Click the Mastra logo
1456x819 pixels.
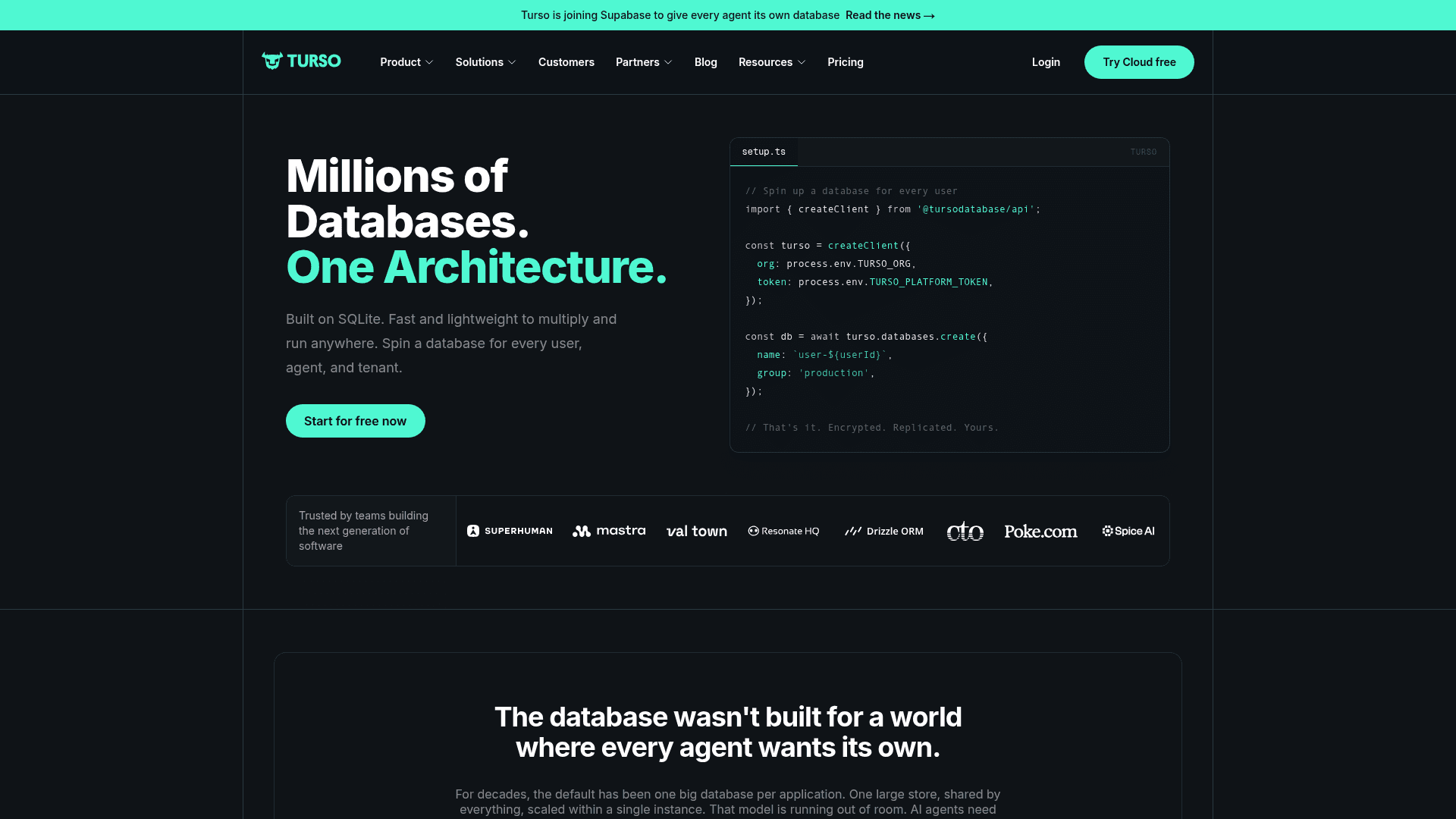pos(609,531)
